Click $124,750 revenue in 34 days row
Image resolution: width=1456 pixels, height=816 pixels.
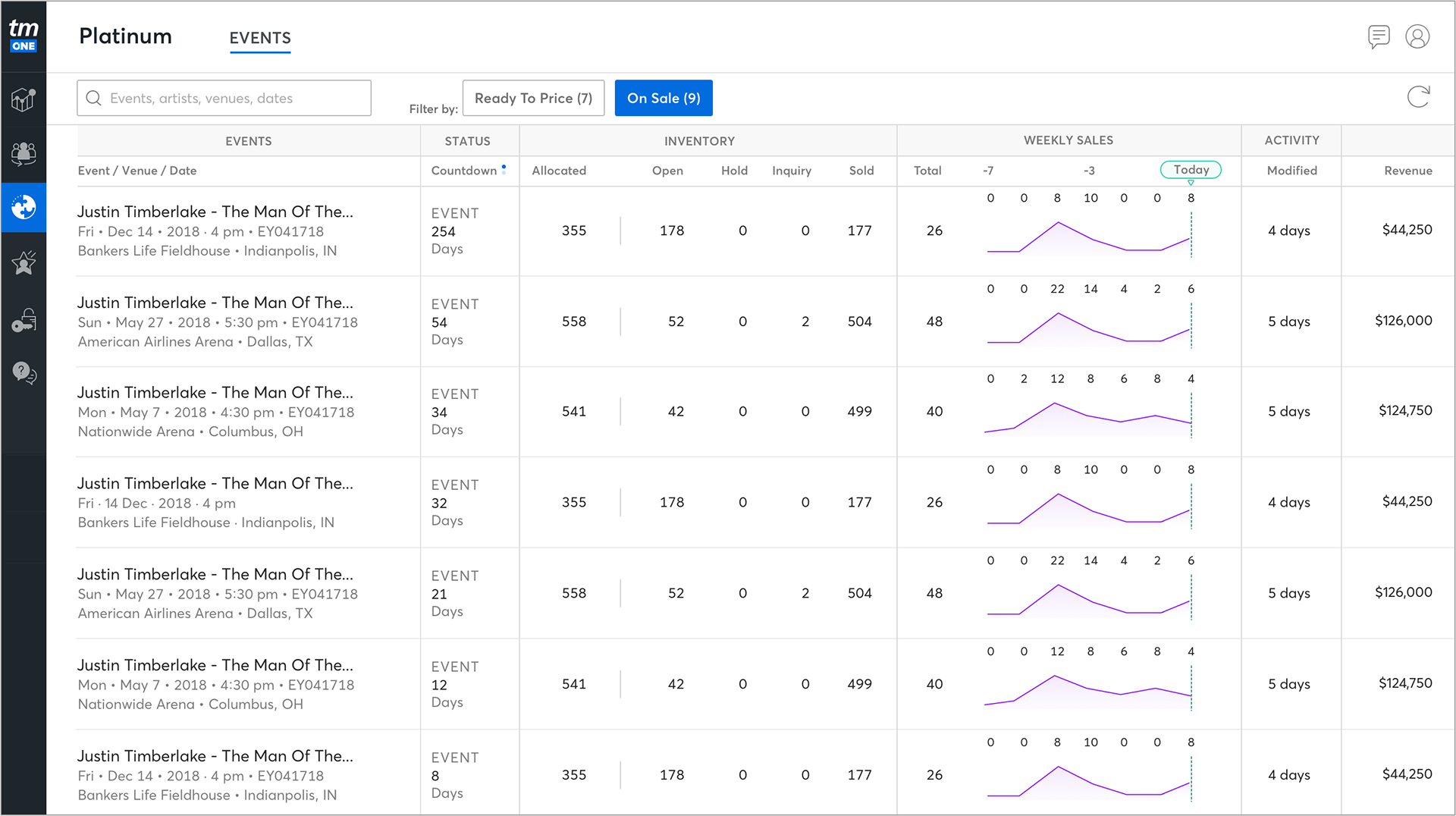click(x=1405, y=411)
